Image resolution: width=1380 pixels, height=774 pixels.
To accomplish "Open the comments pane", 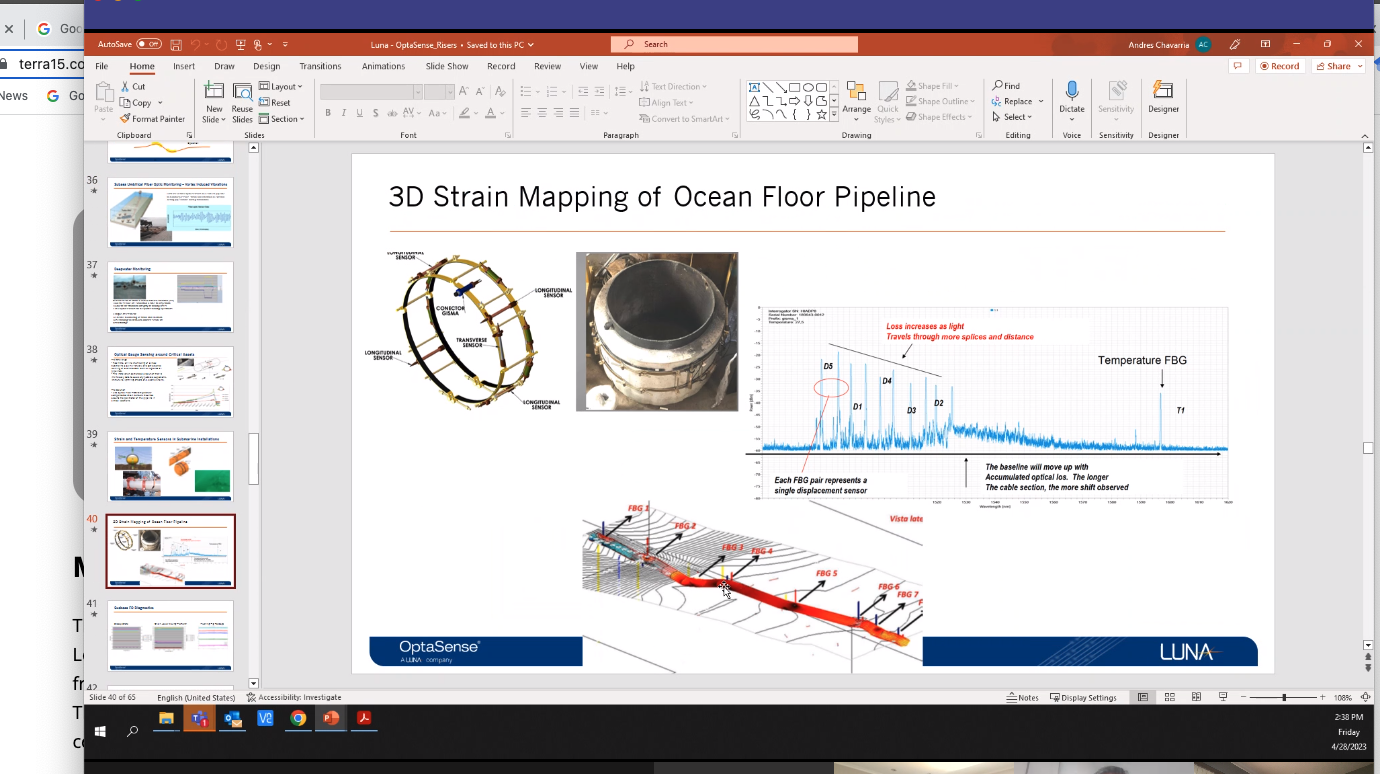I will 1239,66.
